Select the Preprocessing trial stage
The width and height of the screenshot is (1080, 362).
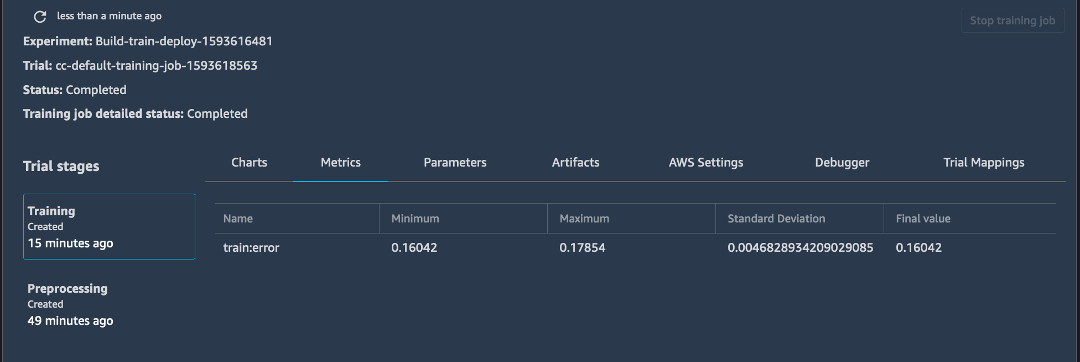click(110, 304)
